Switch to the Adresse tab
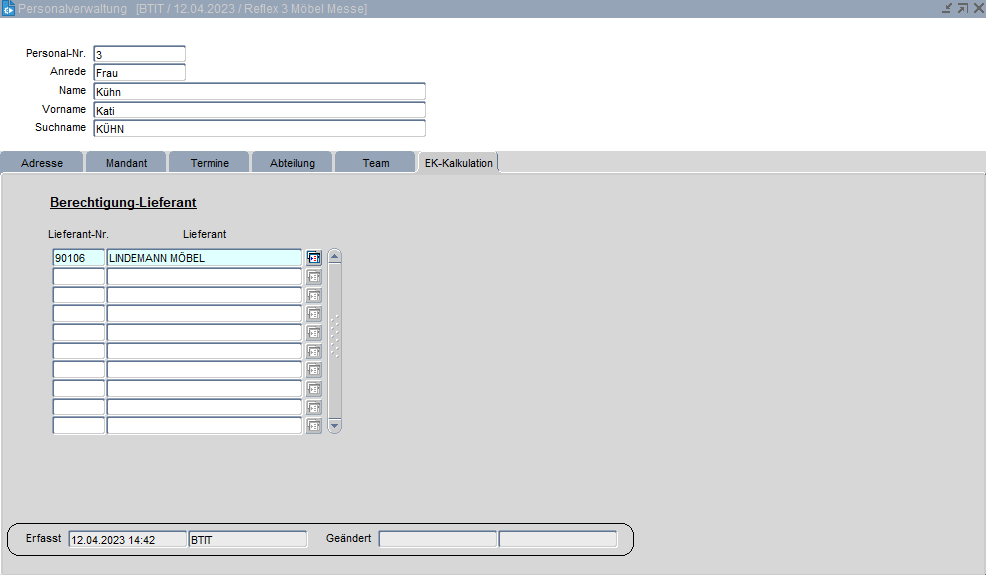This screenshot has width=986, height=575. click(x=41, y=163)
